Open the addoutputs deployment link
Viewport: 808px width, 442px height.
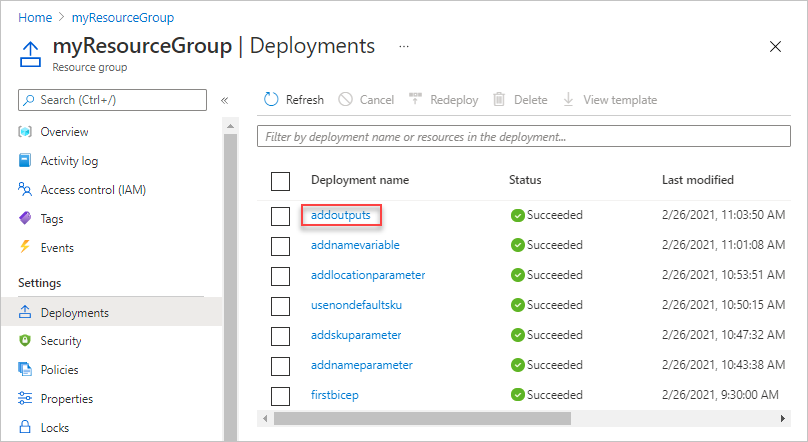pos(343,215)
